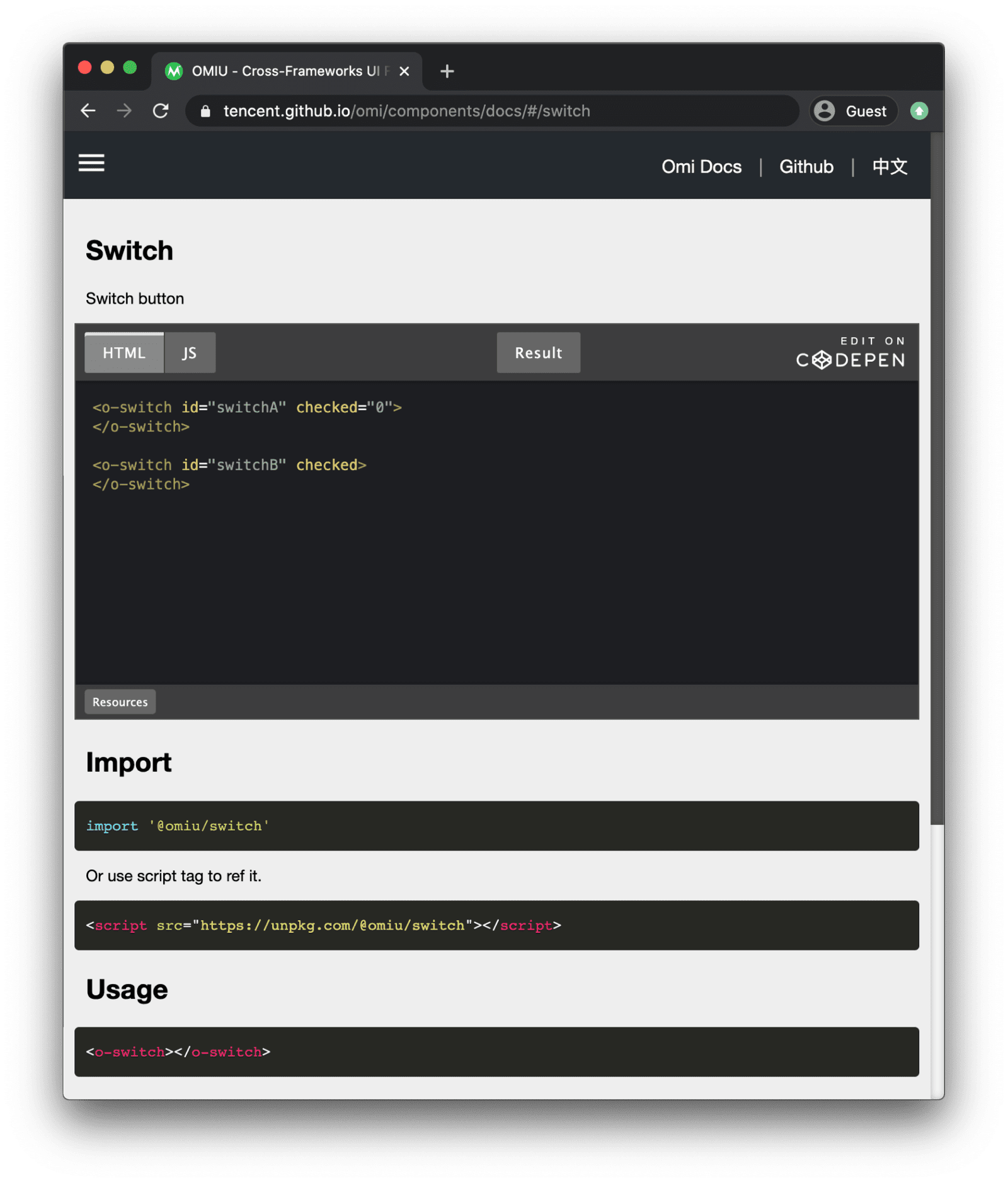The width and height of the screenshot is (1008, 1183).
Task: Click the forward navigation arrow
Action: [x=124, y=110]
